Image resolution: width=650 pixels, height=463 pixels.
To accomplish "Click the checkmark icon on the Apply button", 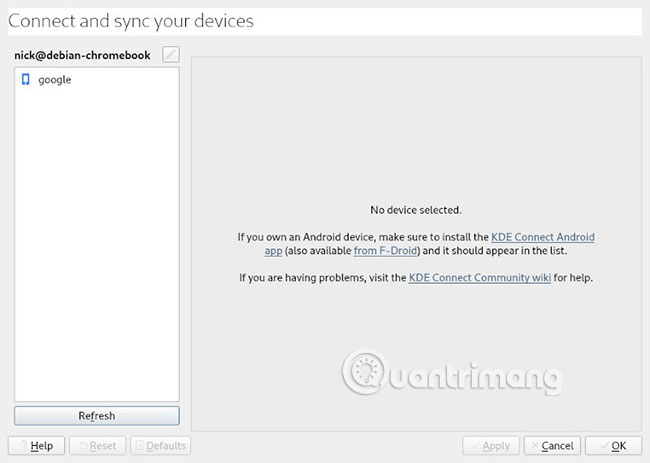I will point(475,446).
